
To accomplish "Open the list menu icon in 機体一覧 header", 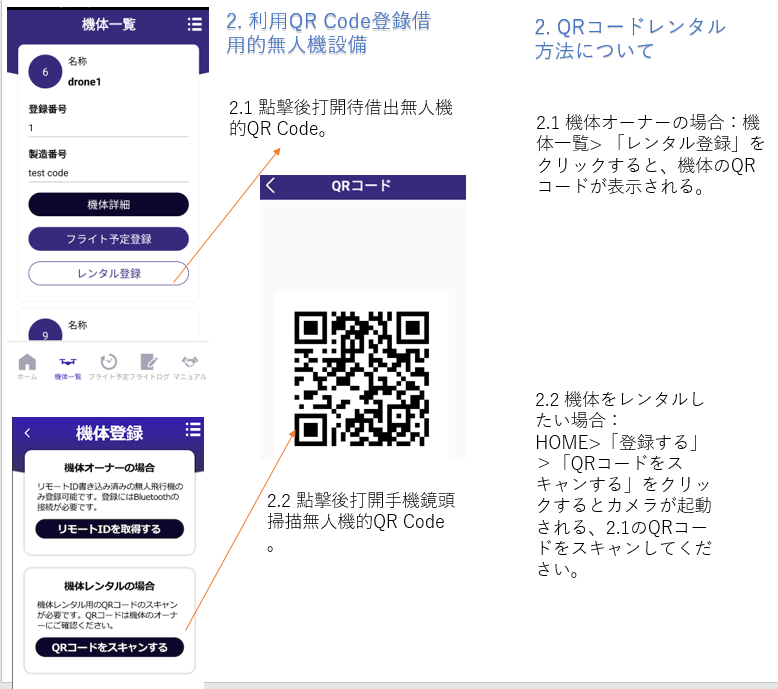I will pyautogui.click(x=194, y=24).
